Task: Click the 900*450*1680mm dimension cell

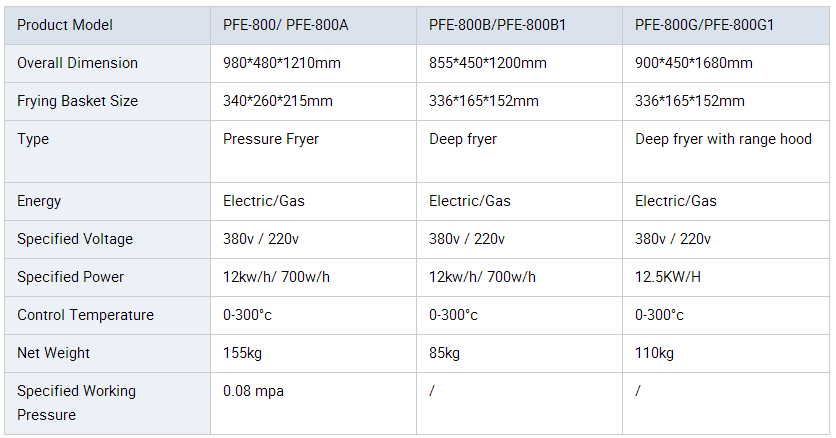Action: 694,63
